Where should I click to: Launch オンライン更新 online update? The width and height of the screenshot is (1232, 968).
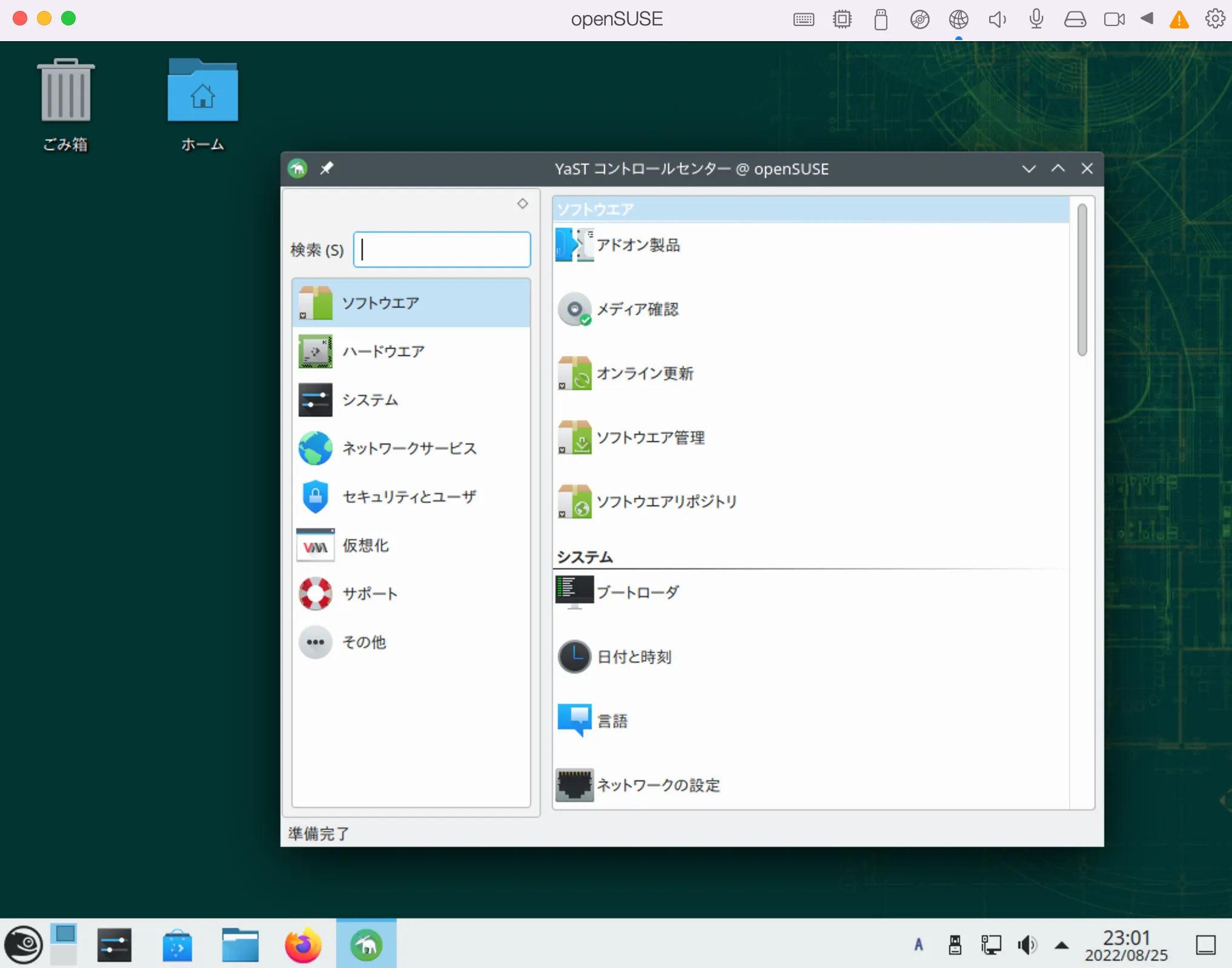click(644, 374)
